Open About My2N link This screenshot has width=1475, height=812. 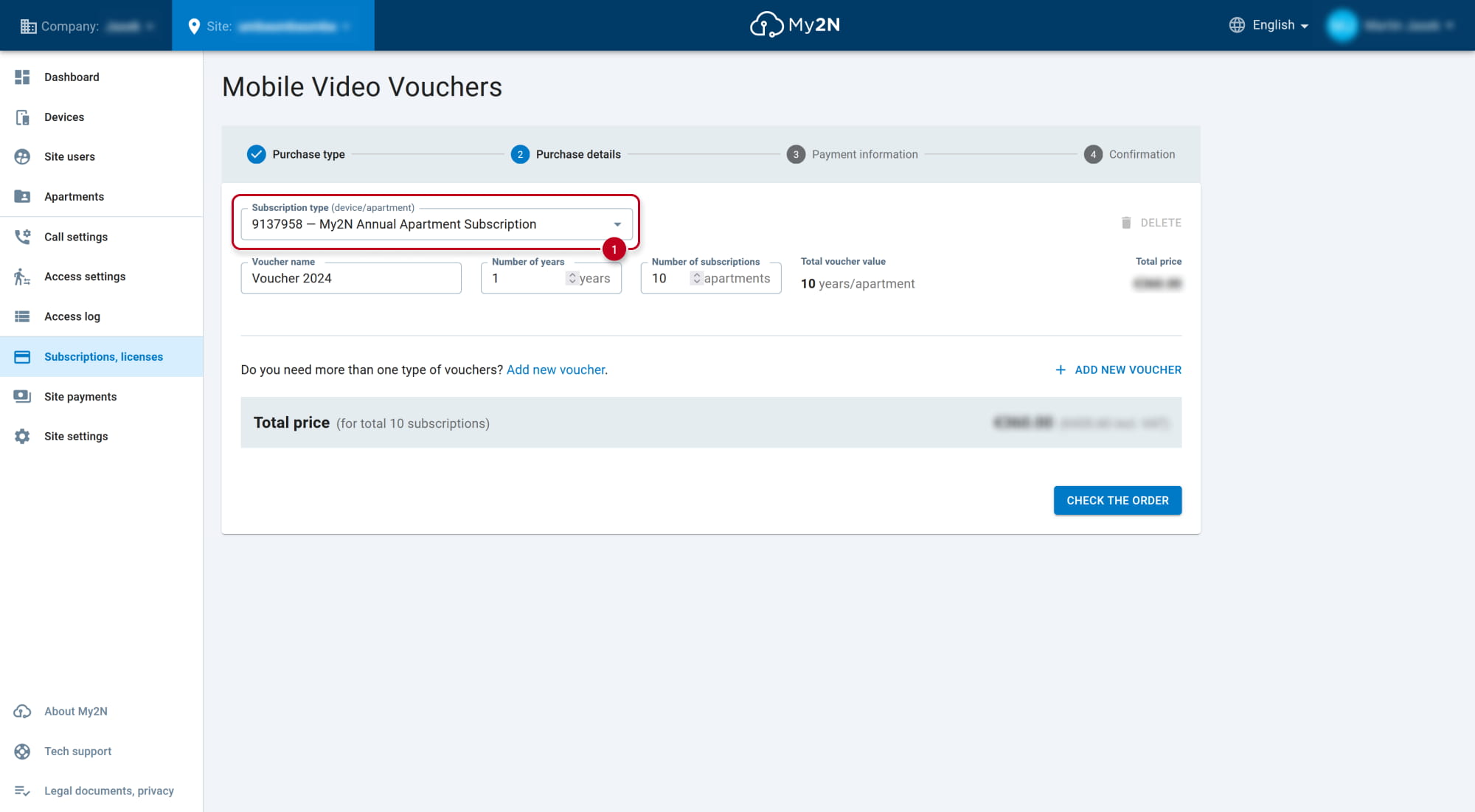tap(76, 711)
